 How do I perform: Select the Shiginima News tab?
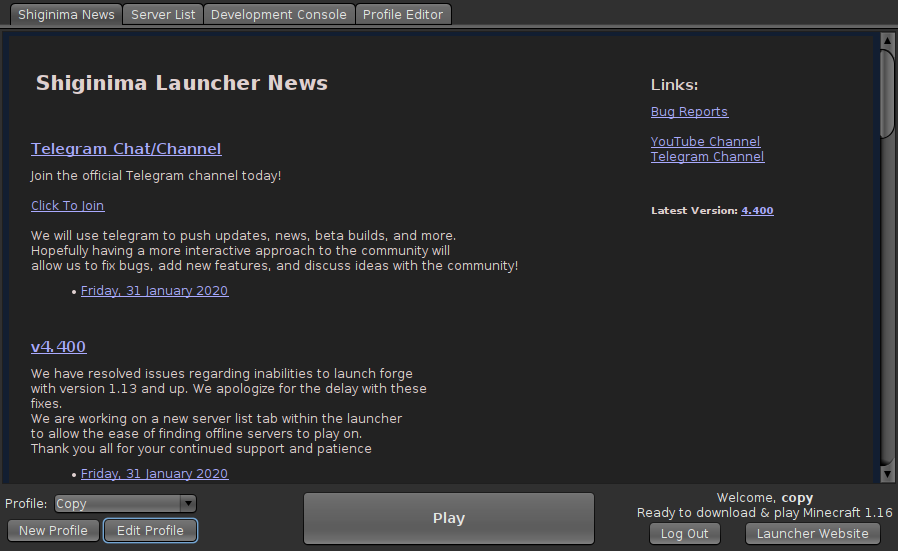pos(66,15)
